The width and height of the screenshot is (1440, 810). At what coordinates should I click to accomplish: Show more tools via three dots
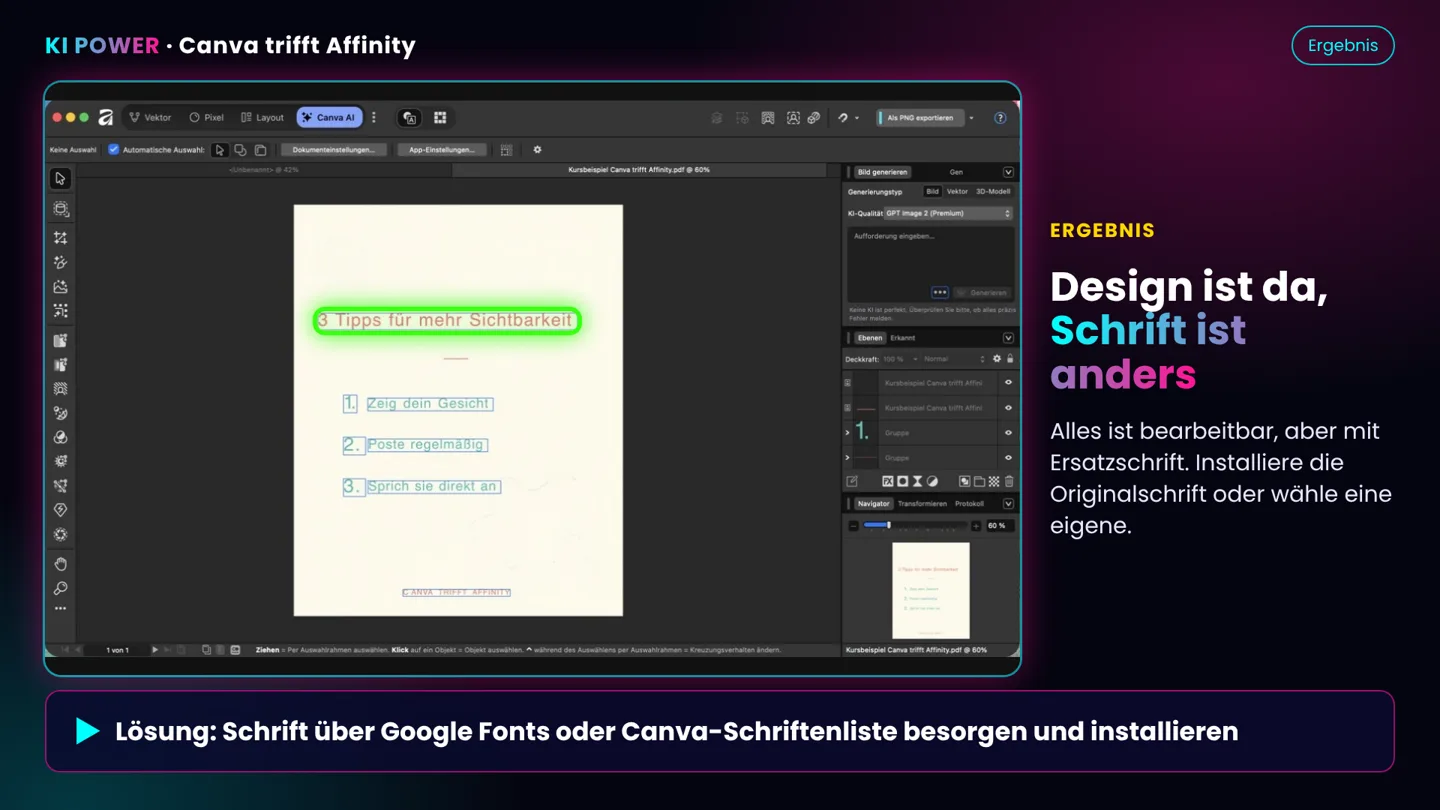(x=60, y=608)
